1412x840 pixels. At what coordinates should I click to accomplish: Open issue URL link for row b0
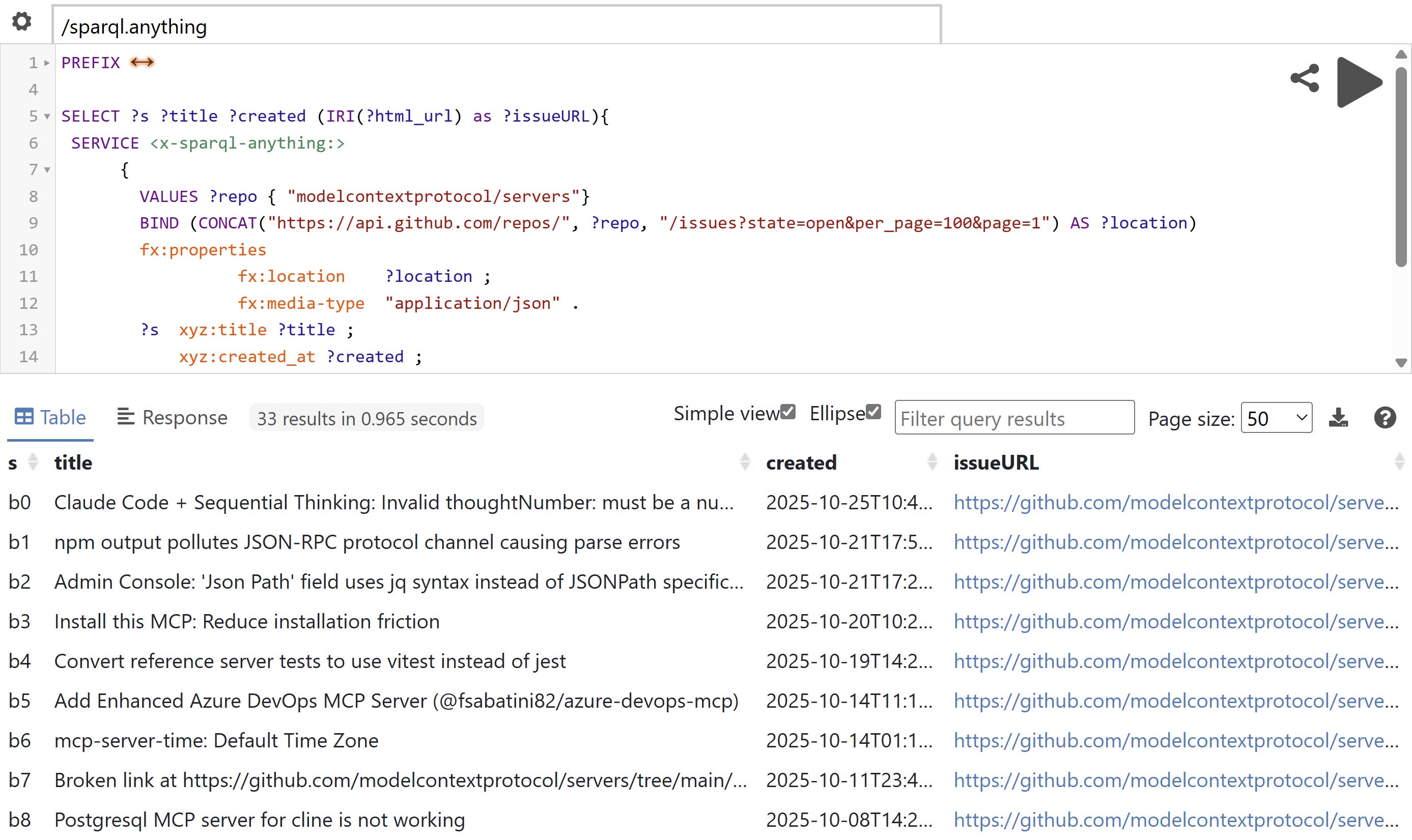click(1175, 502)
